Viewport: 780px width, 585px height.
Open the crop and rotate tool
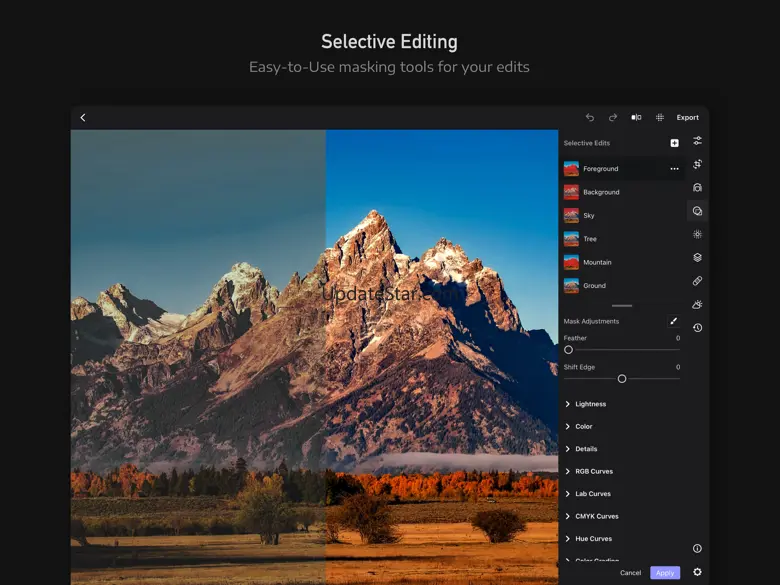(697, 164)
